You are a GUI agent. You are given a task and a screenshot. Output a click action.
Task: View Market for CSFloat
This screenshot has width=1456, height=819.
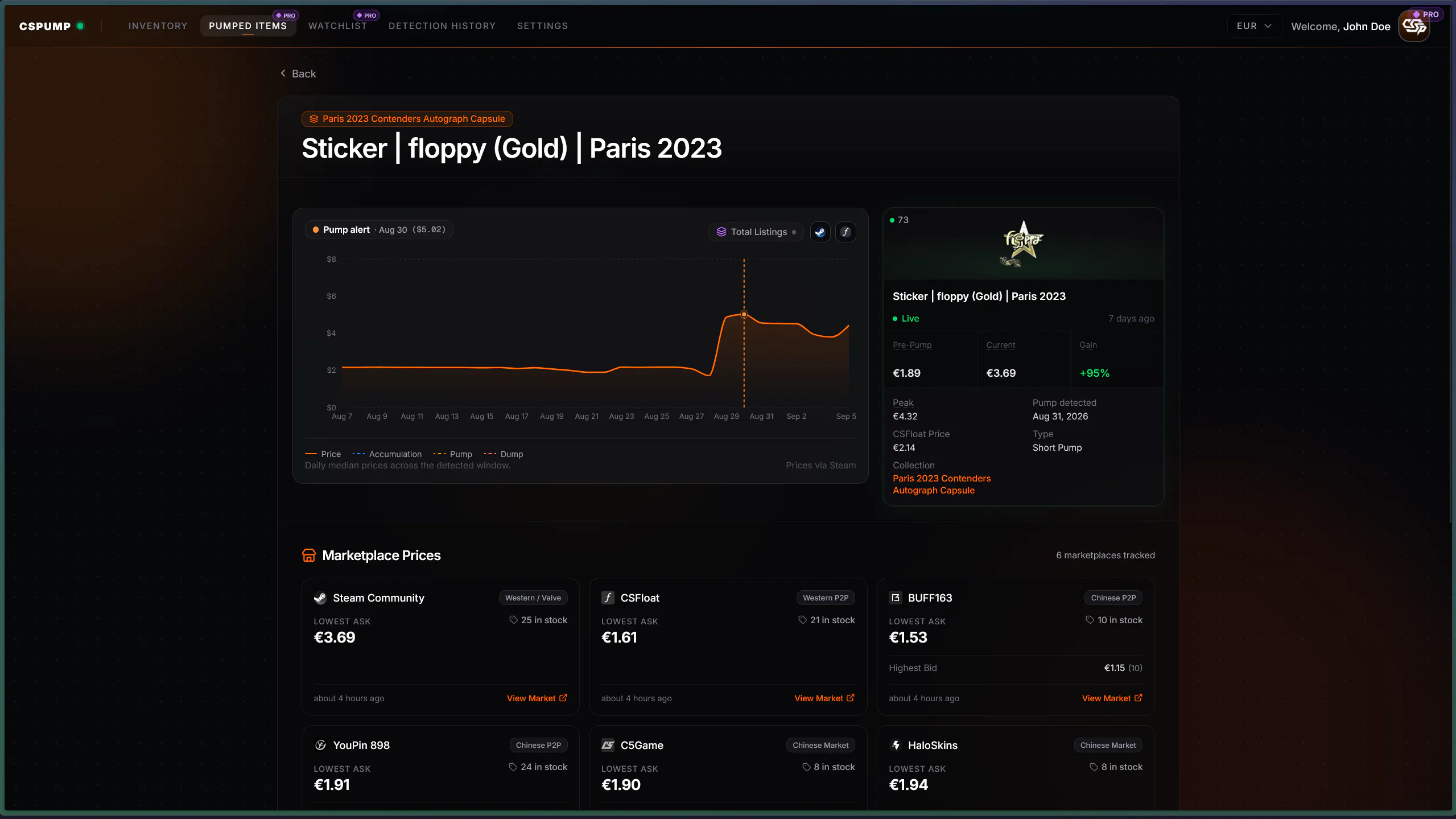coord(824,698)
